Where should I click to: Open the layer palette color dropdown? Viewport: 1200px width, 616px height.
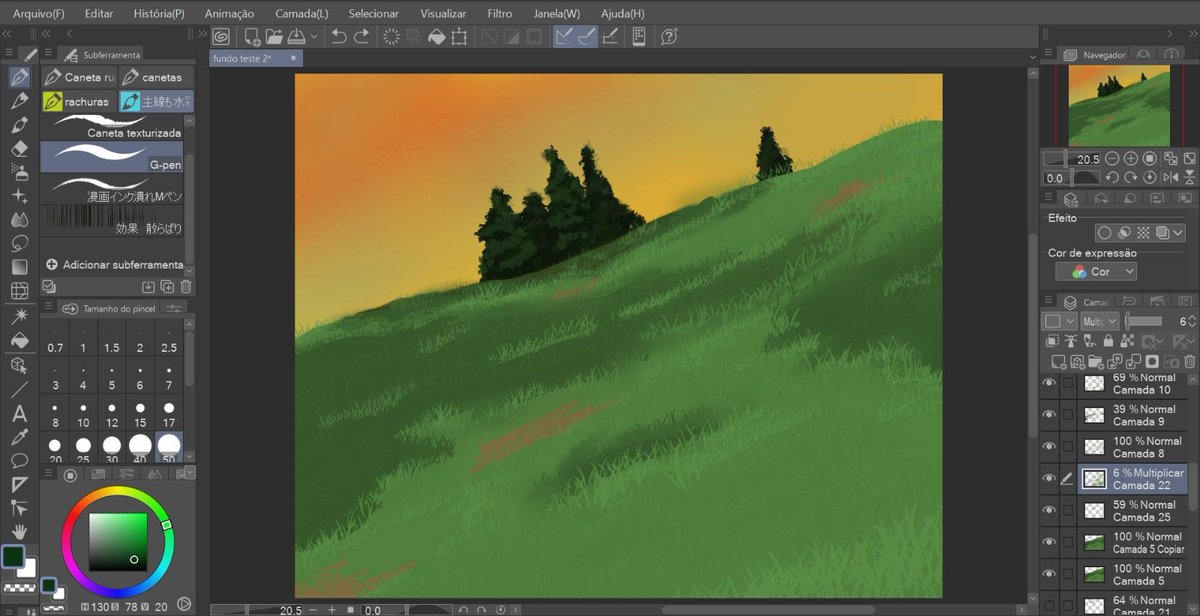click(1059, 321)
